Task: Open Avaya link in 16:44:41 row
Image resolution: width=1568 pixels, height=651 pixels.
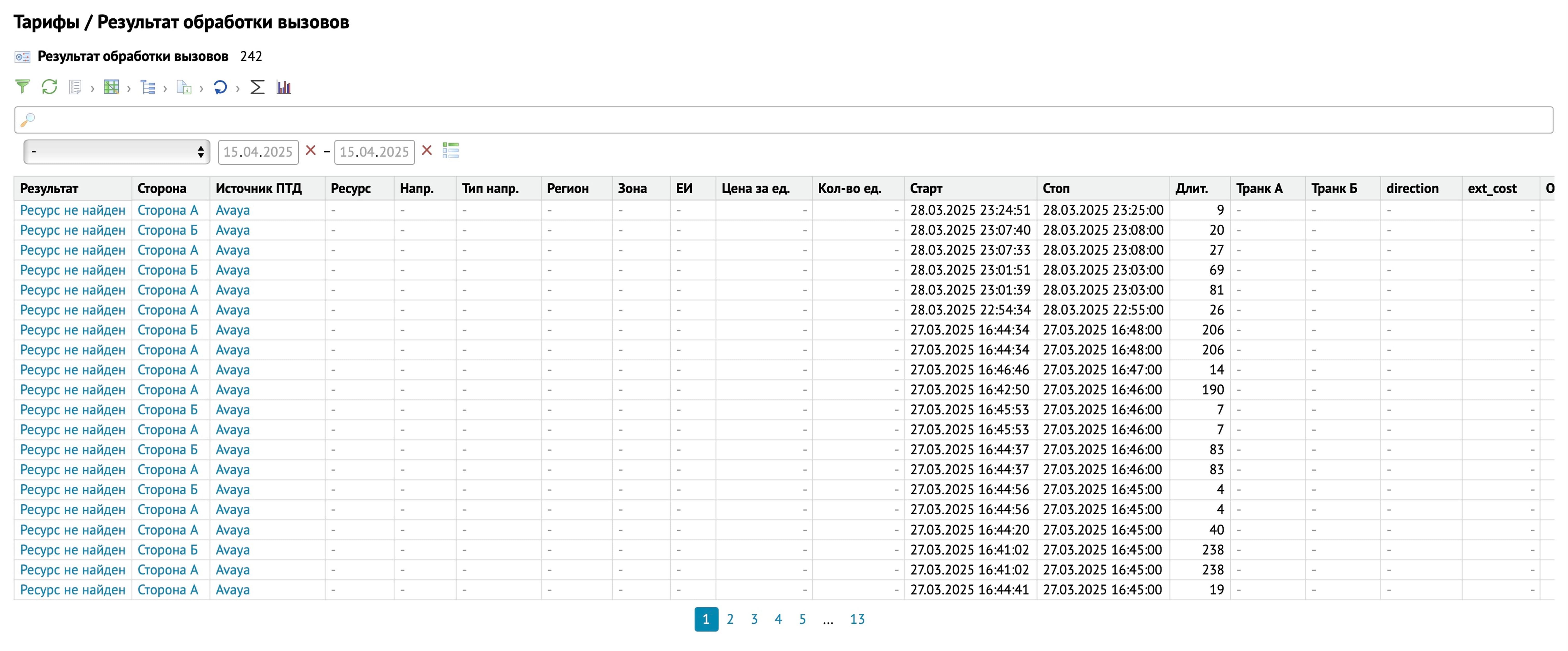Action: pos(233,590)
